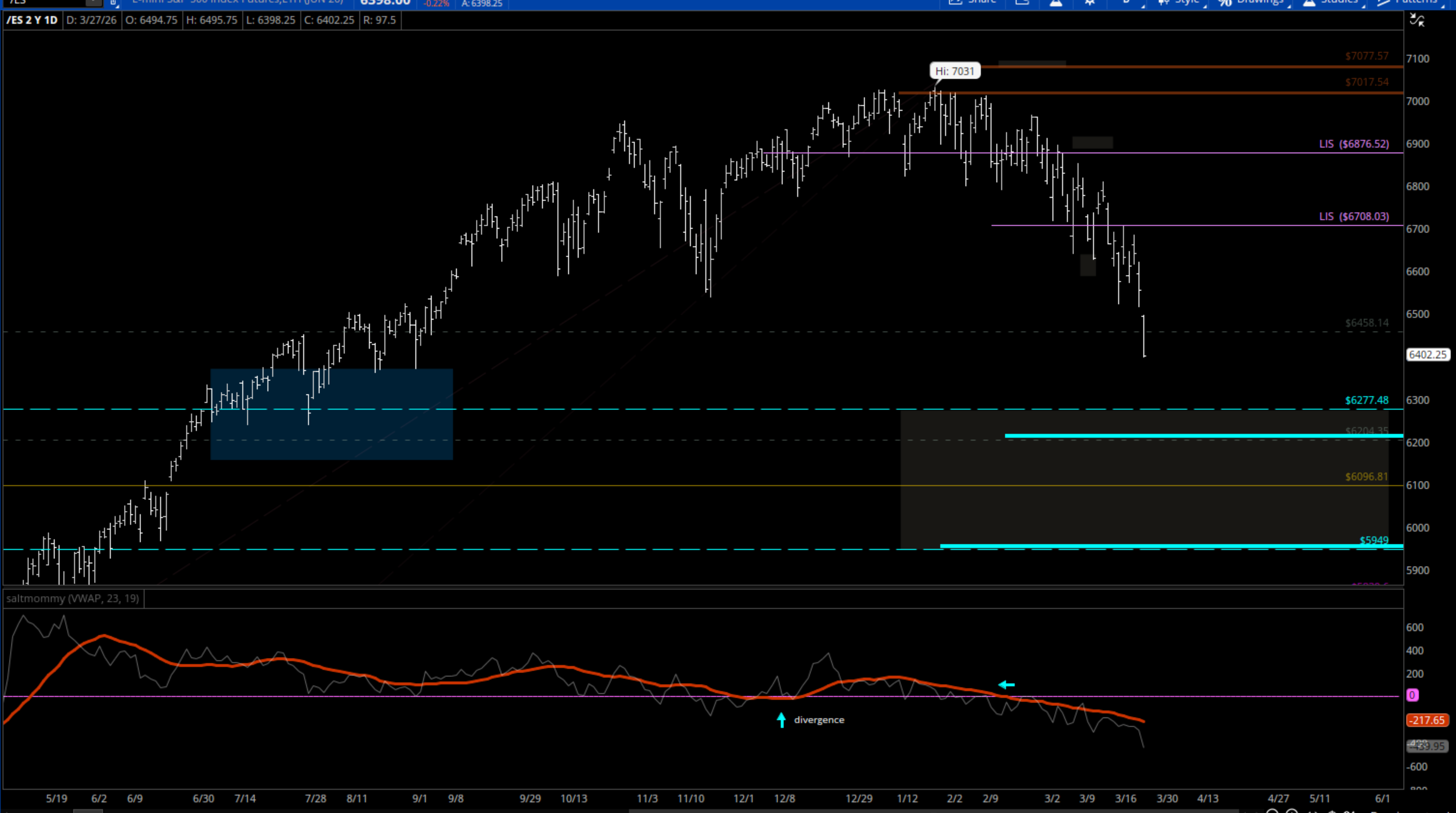1456x813 pixels.
Task: Click the flask icon left of the gear
Action: 1056,2
